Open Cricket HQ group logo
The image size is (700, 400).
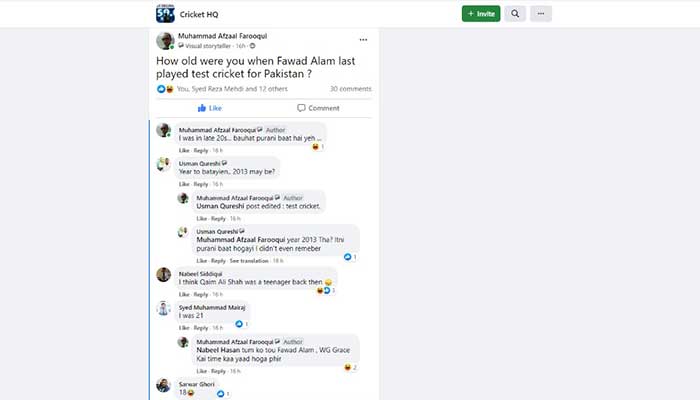point(166,14)
